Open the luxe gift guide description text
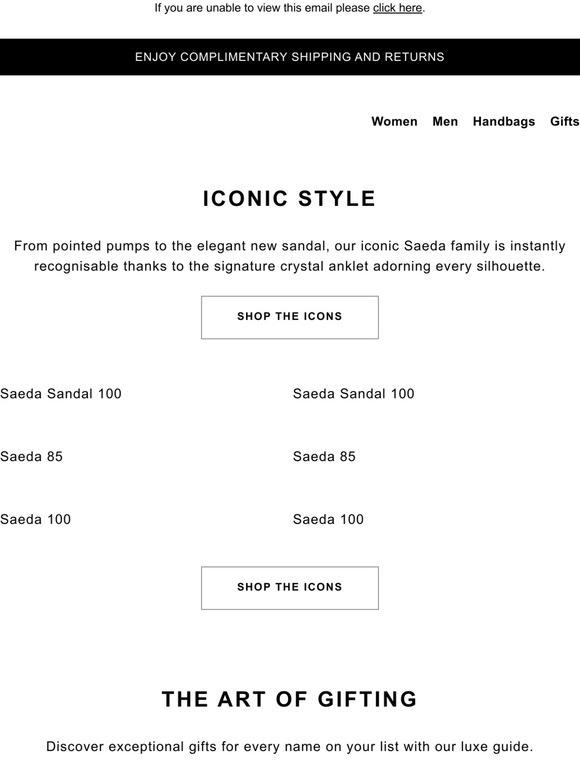Image resolution: width=580 pixels, height=774 pixels. 290,746
